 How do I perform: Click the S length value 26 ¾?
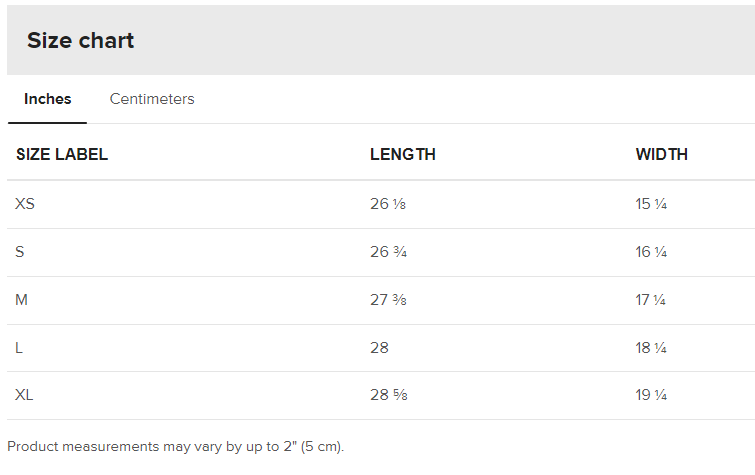pyautogui.click(x=388, y=252)
